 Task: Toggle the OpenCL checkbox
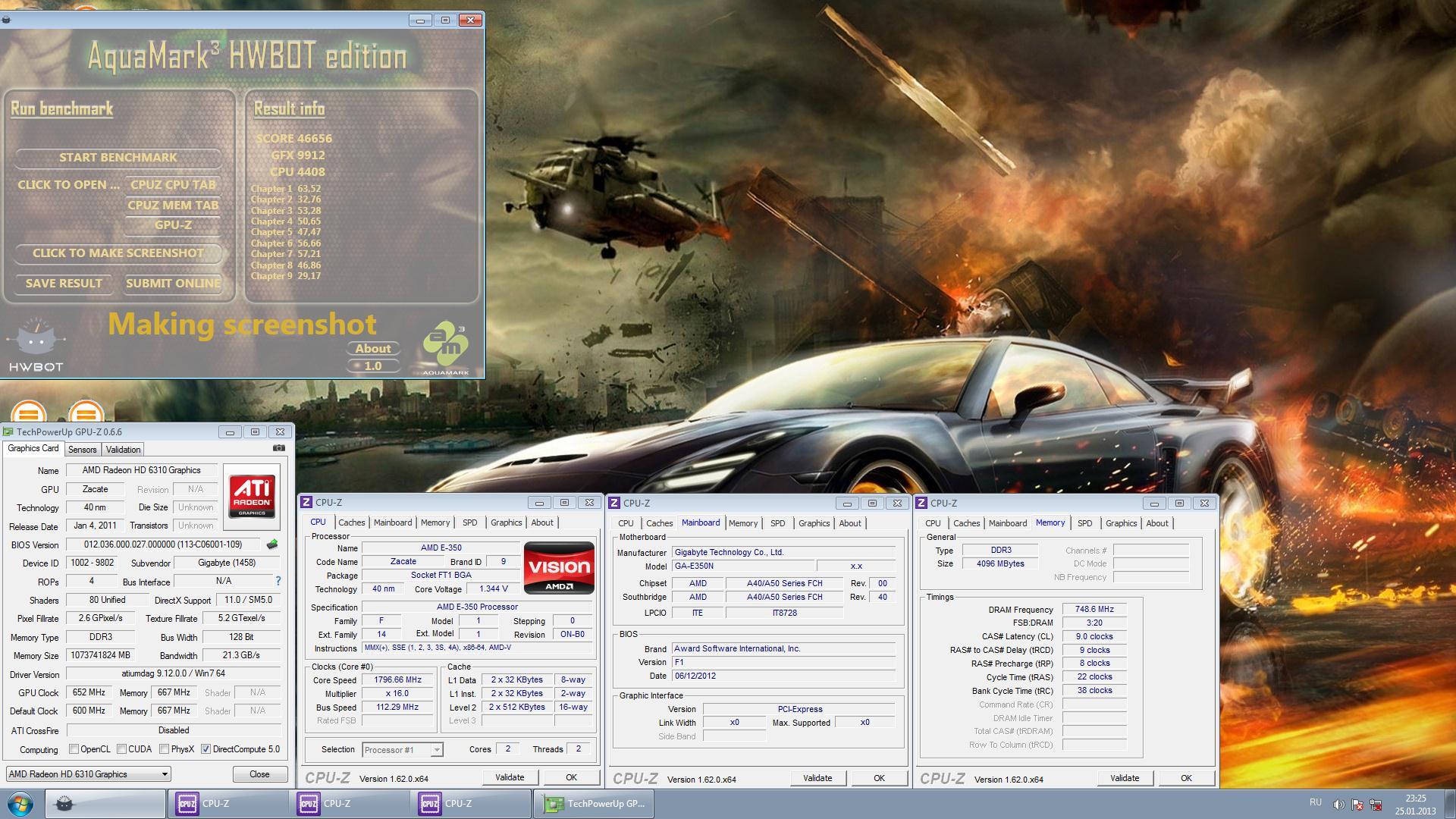pyautogui.click(x=74, y=749)
